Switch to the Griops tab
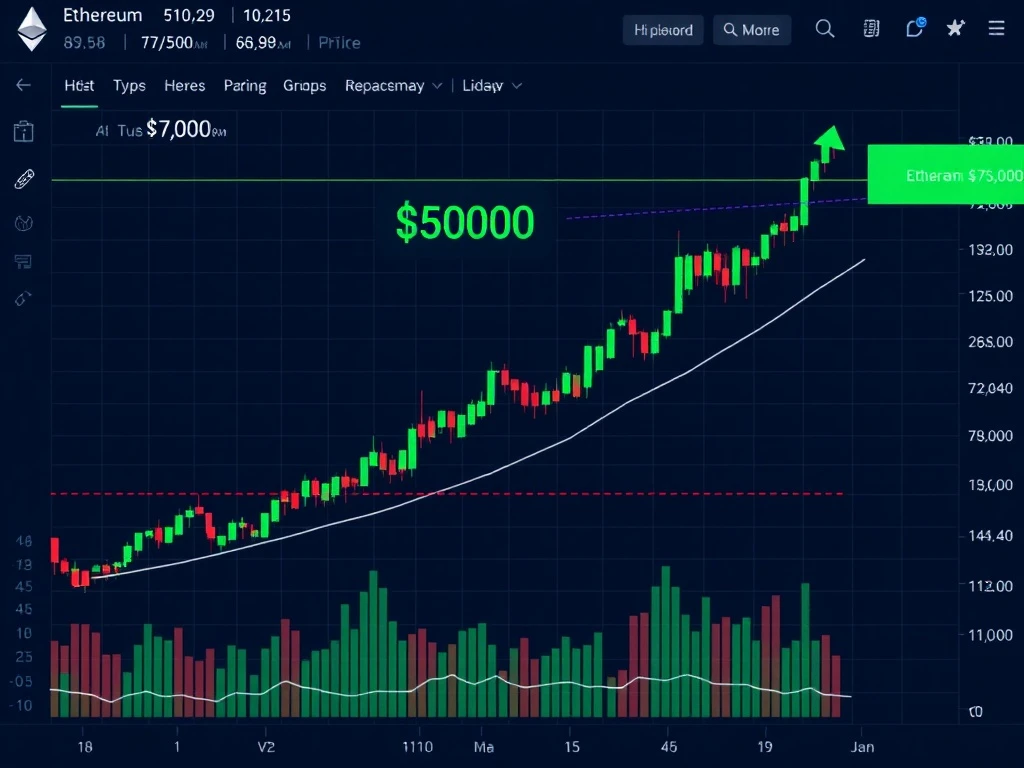The image size is (1024, 768). coord(304,86)
